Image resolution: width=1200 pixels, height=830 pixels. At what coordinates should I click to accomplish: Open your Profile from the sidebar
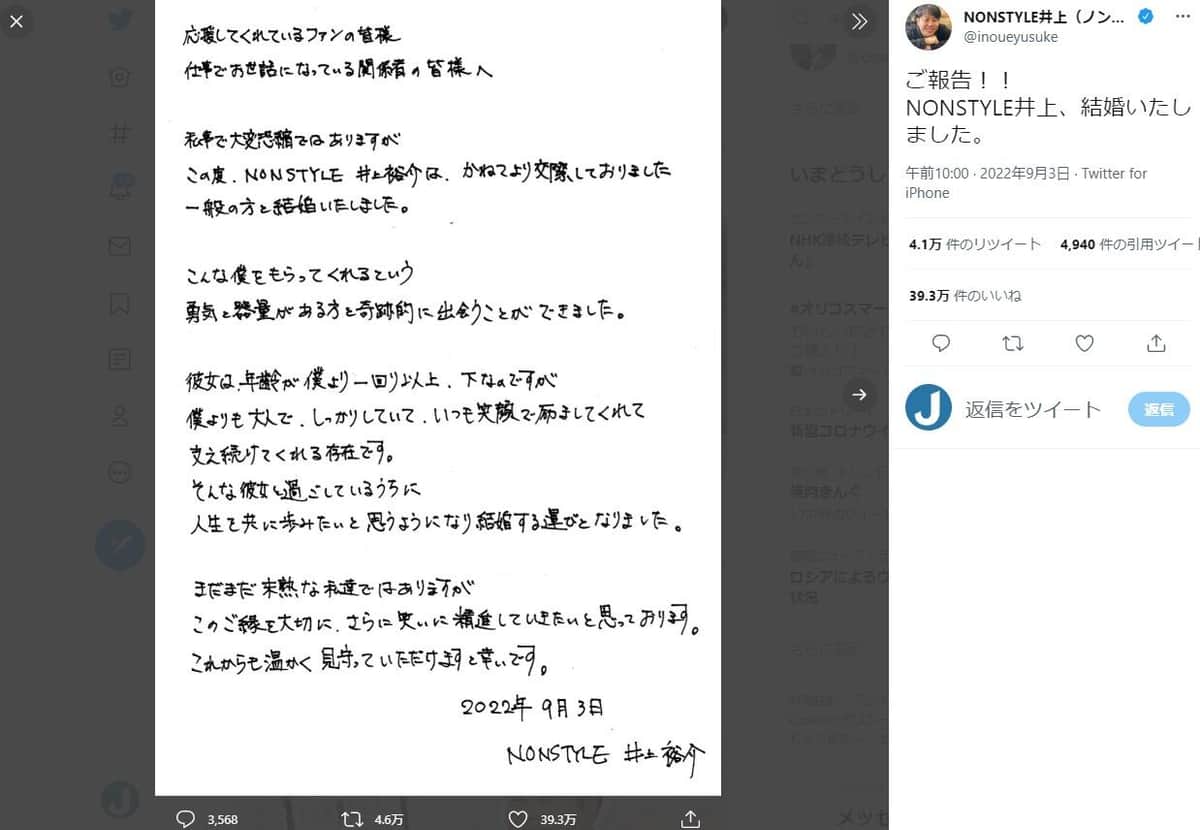pos(120,415)
